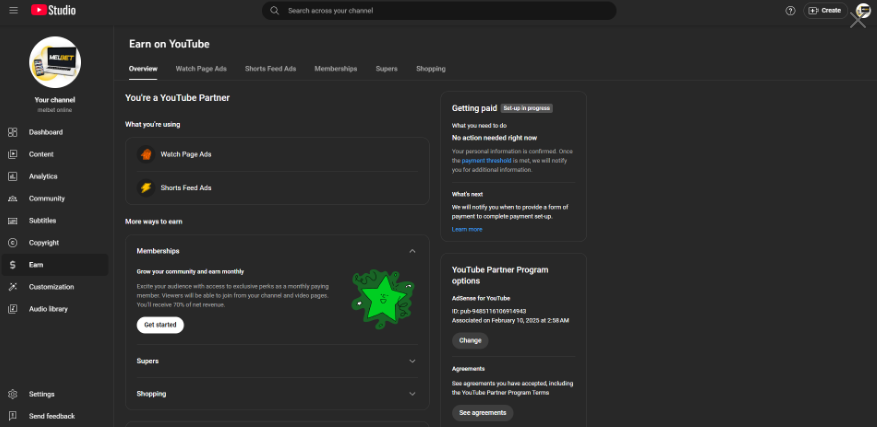Switch to the Shorts Feed Ads tab
The image size is (877, 427).
pos(271,69)
